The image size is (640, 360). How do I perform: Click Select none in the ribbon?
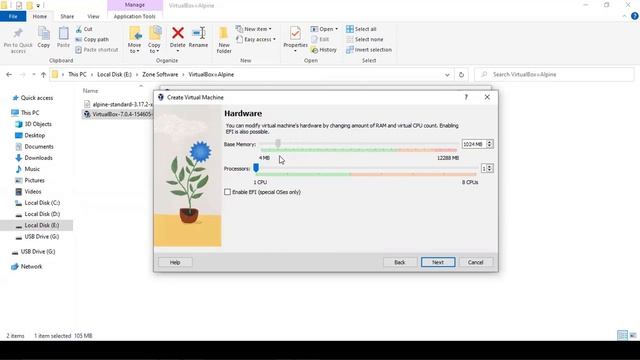[x=364, y=40]
